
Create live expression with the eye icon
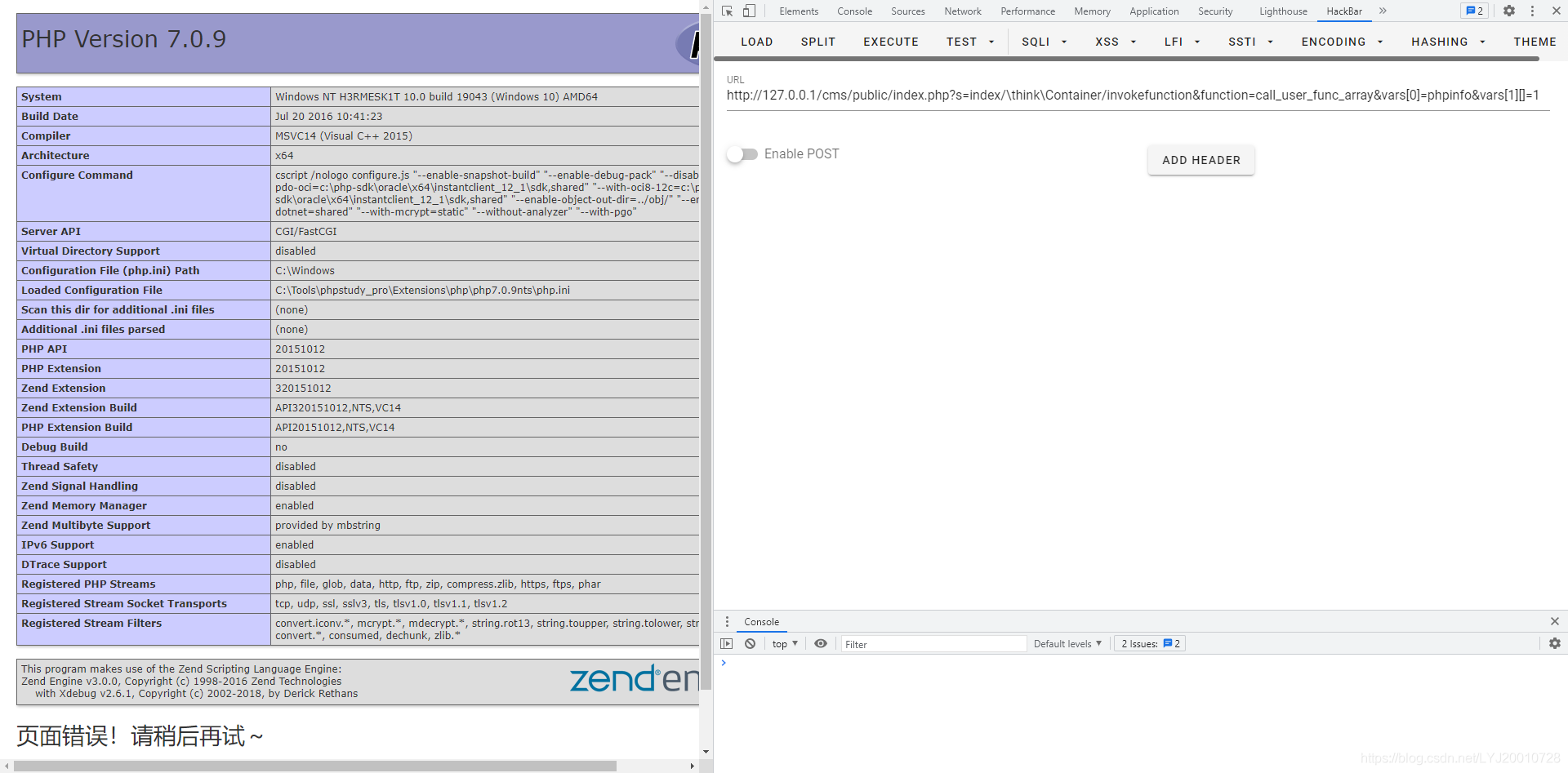click(821, 644)
